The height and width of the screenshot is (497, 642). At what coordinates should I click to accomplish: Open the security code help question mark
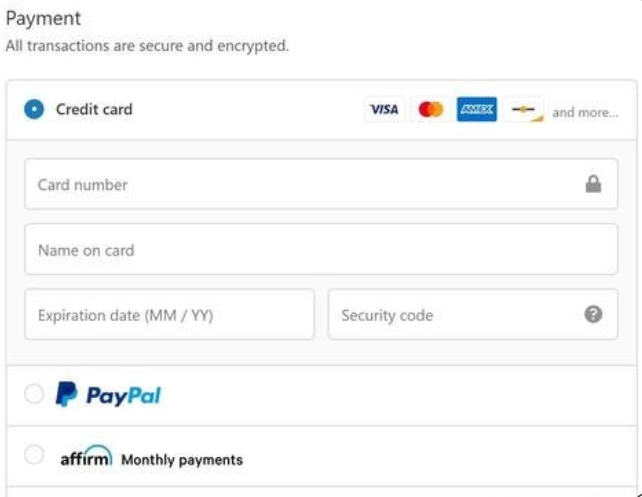(x=593, y=314)
